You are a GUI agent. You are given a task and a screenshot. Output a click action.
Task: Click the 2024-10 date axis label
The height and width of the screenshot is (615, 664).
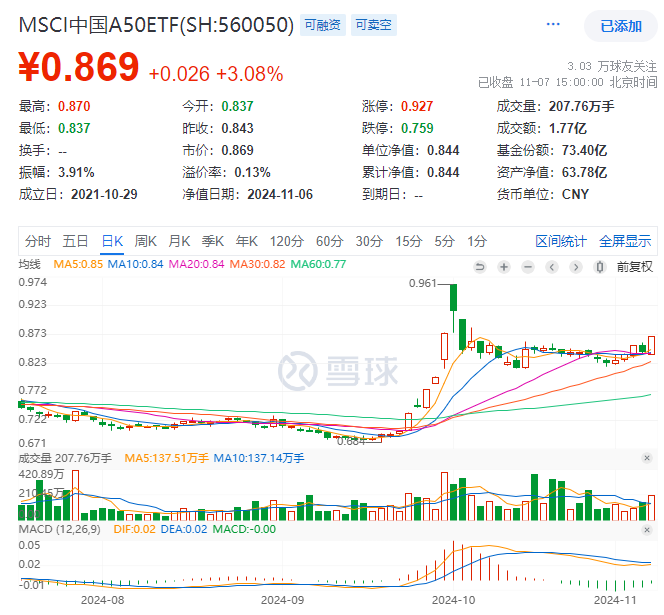coord(453,600)
